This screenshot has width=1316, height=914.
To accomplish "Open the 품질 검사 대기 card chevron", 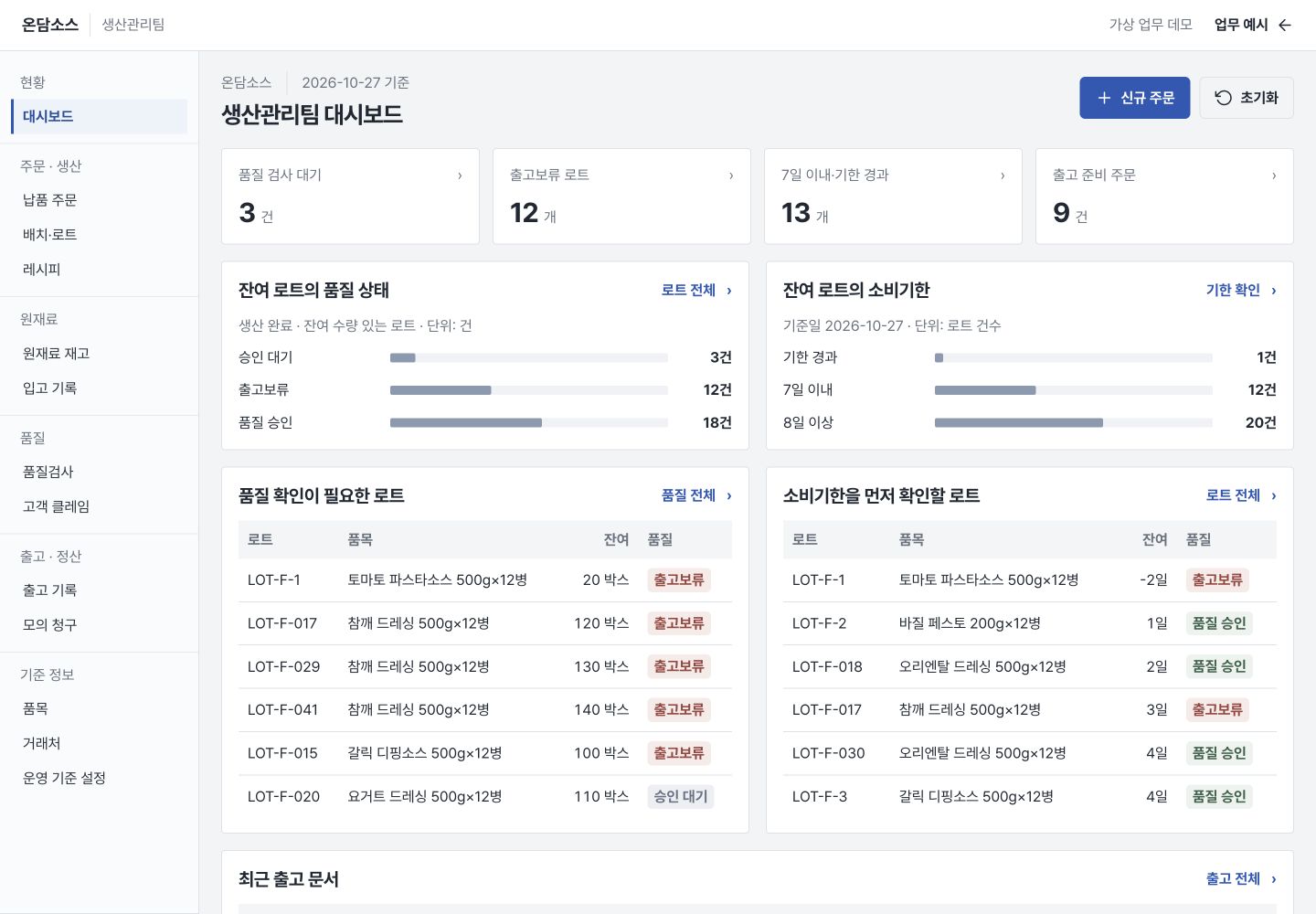I will coord(460,175).
